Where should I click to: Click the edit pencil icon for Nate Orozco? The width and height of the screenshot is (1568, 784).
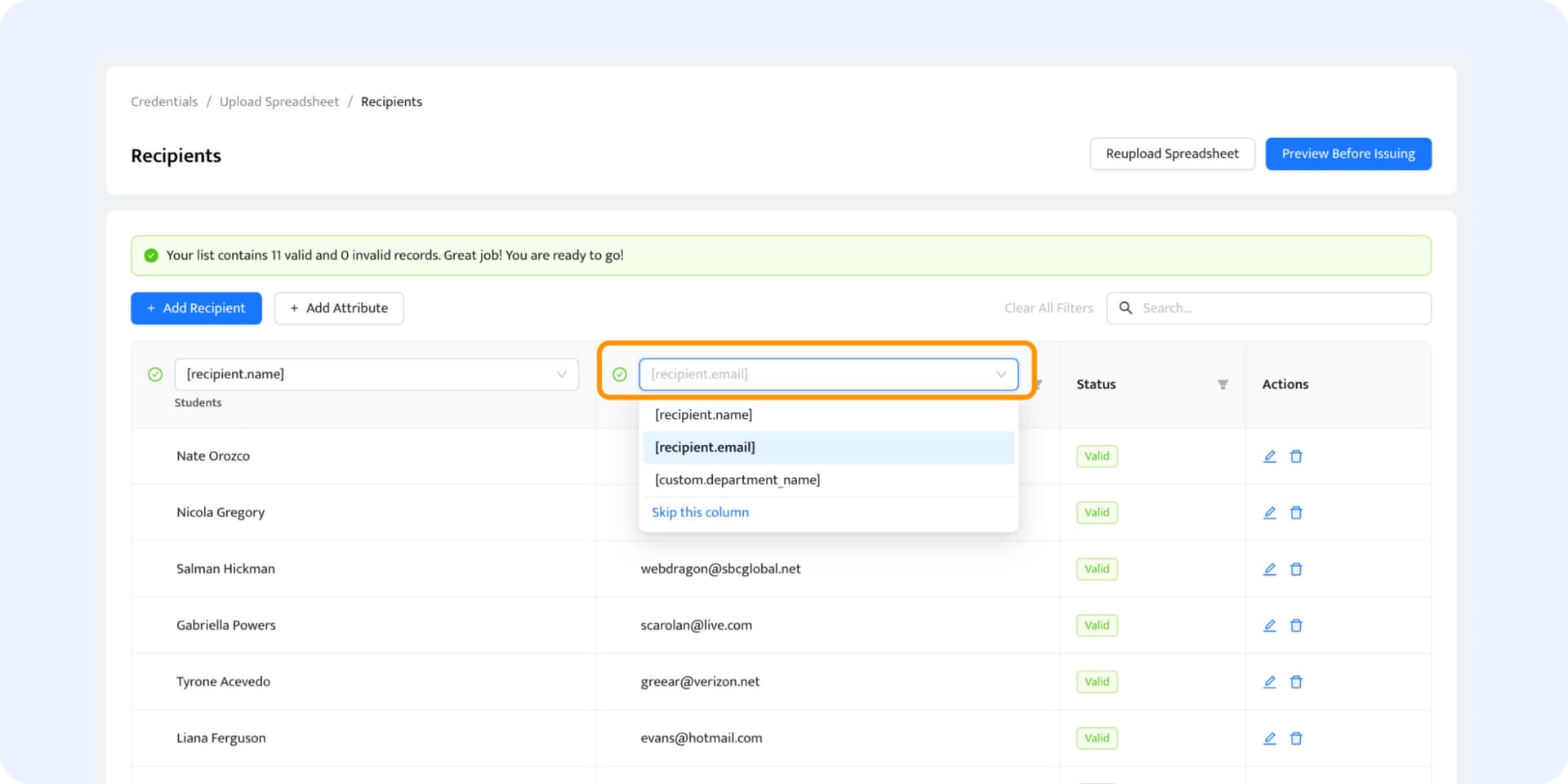pos(1269,457)
